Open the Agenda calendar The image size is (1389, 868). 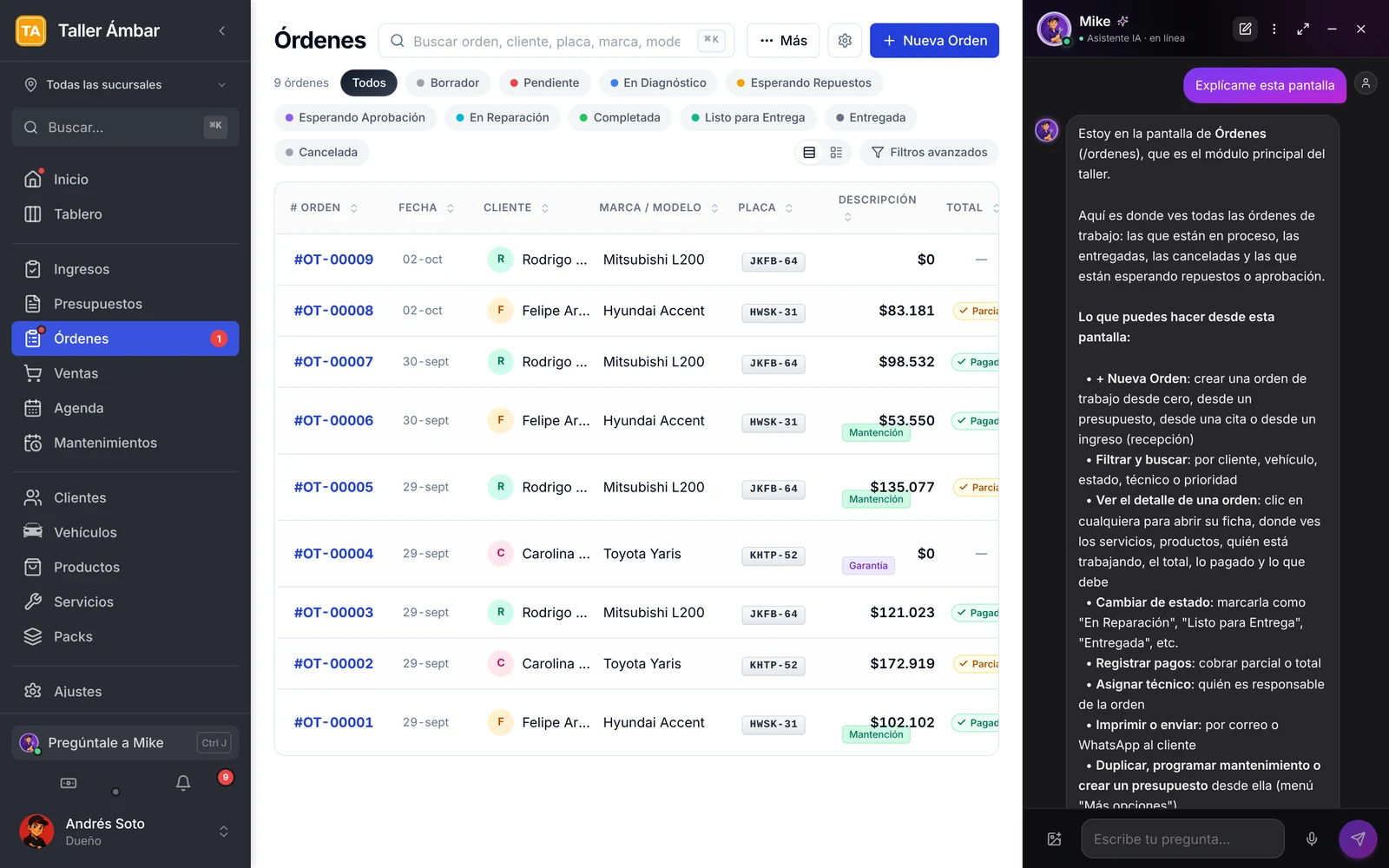click(x=125, y=408)
